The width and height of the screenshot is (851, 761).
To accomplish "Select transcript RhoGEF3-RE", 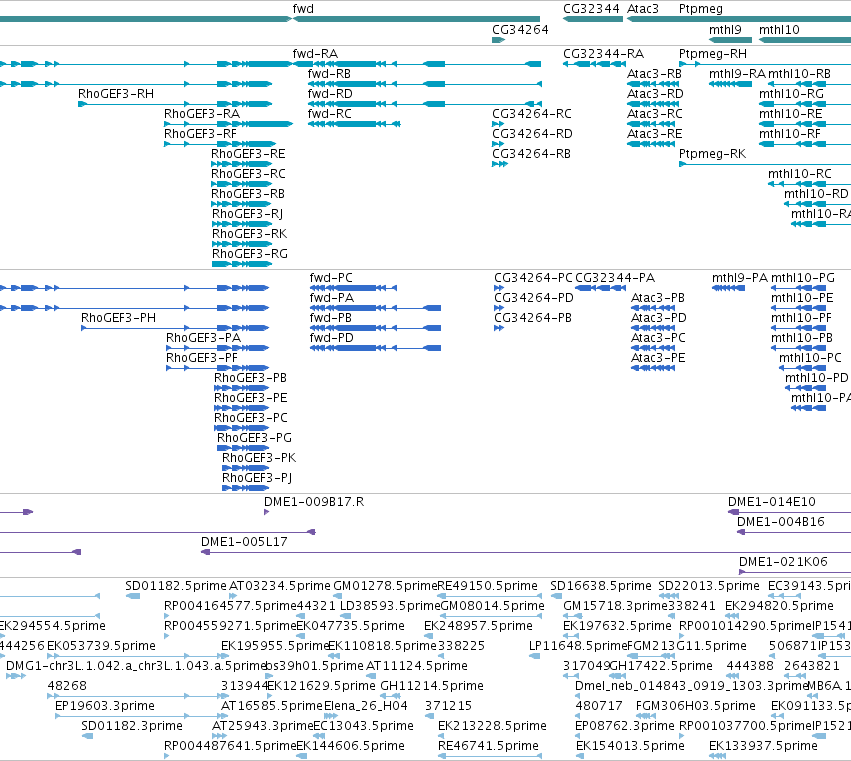I will 242,164.
